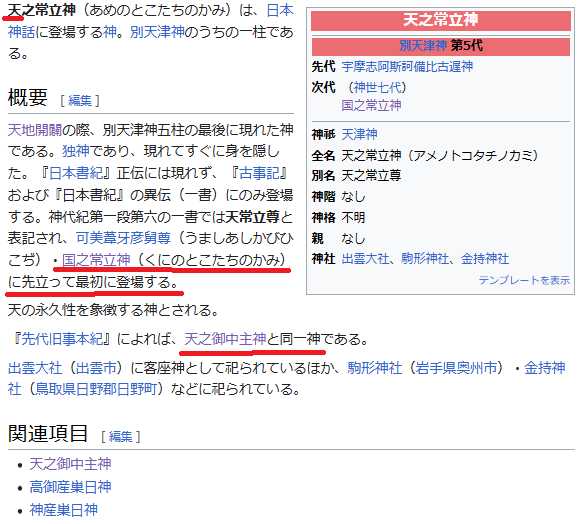Image resolution: width=579 pixels, height=524 pixels.
Task: Open the 日本書紀 link in 正伝 sentence
Action: (x=76, y=173)
